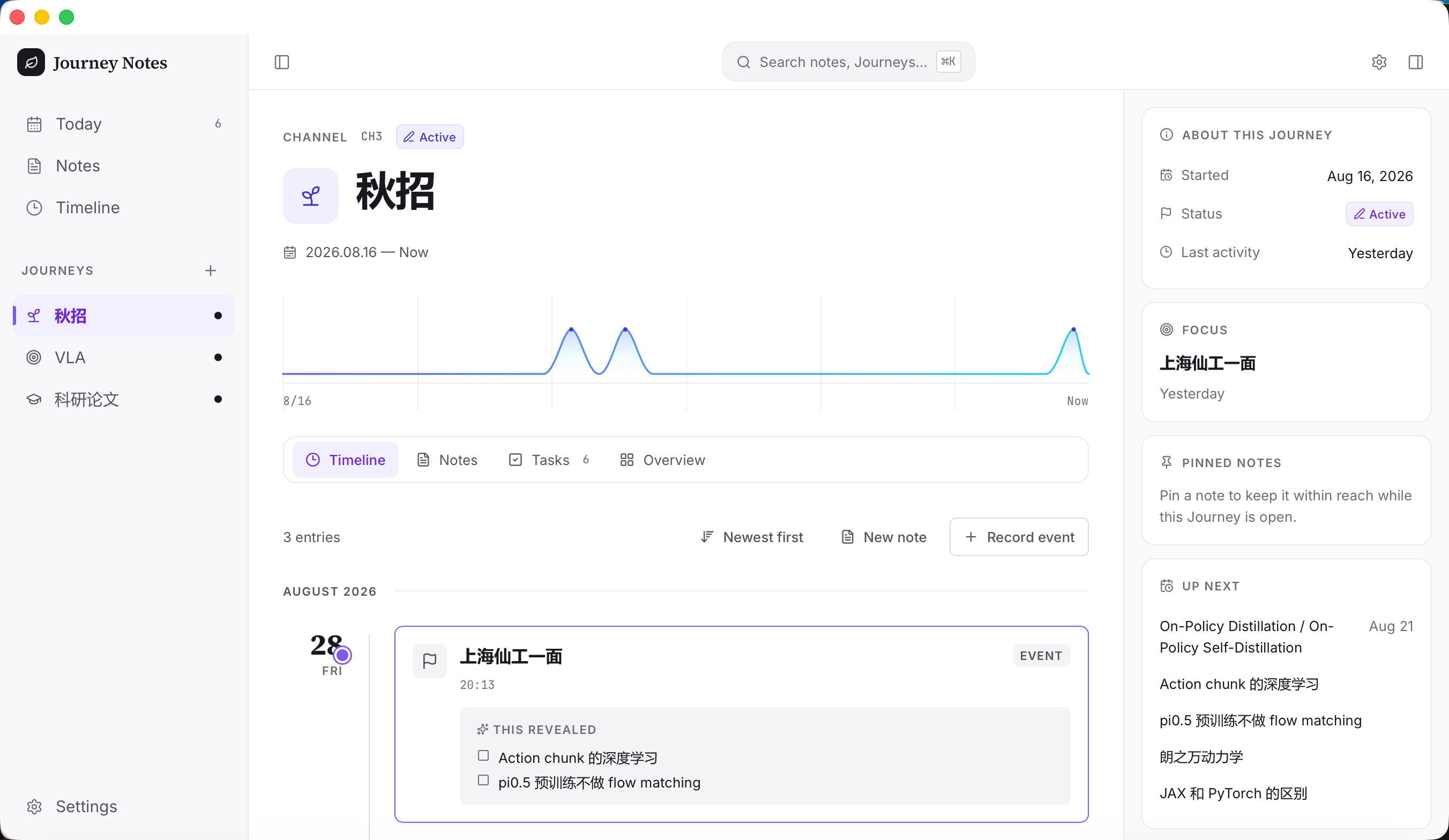Select the 科研论文 journey
The image size is (1449, 840).
[x=124, y=400]
